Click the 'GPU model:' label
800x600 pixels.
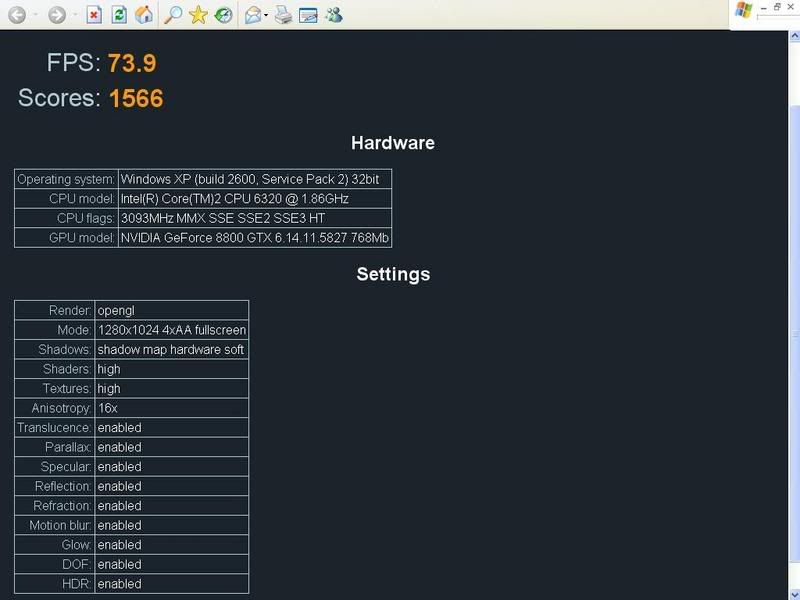coord(82,238)
